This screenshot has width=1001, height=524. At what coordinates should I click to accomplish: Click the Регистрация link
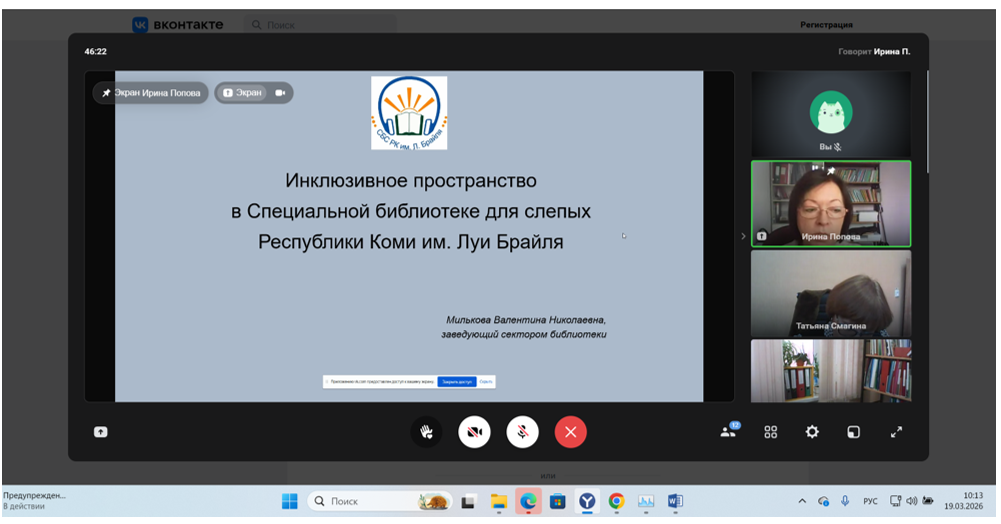pos(827,25)
